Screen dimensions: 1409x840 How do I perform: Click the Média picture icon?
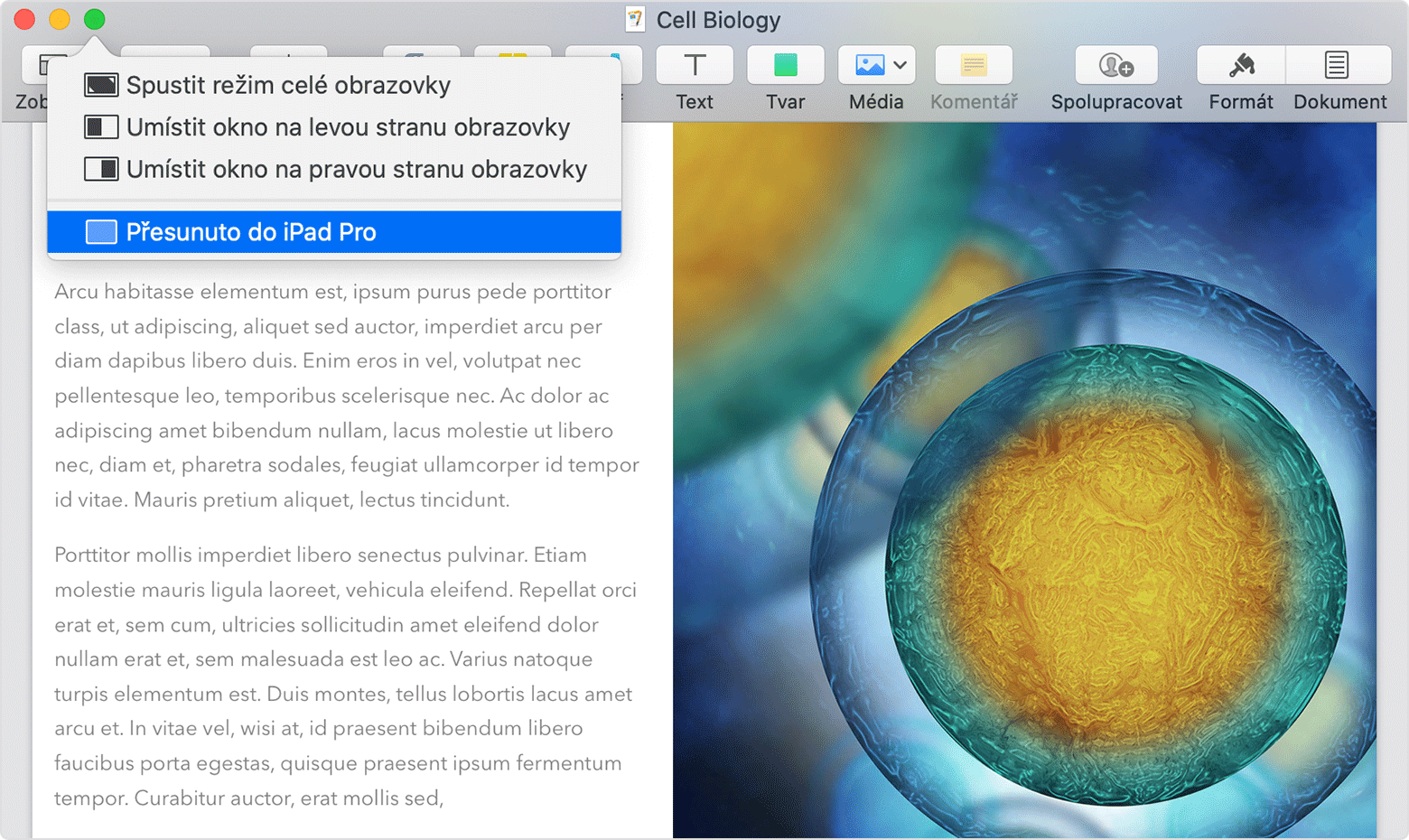869,66
